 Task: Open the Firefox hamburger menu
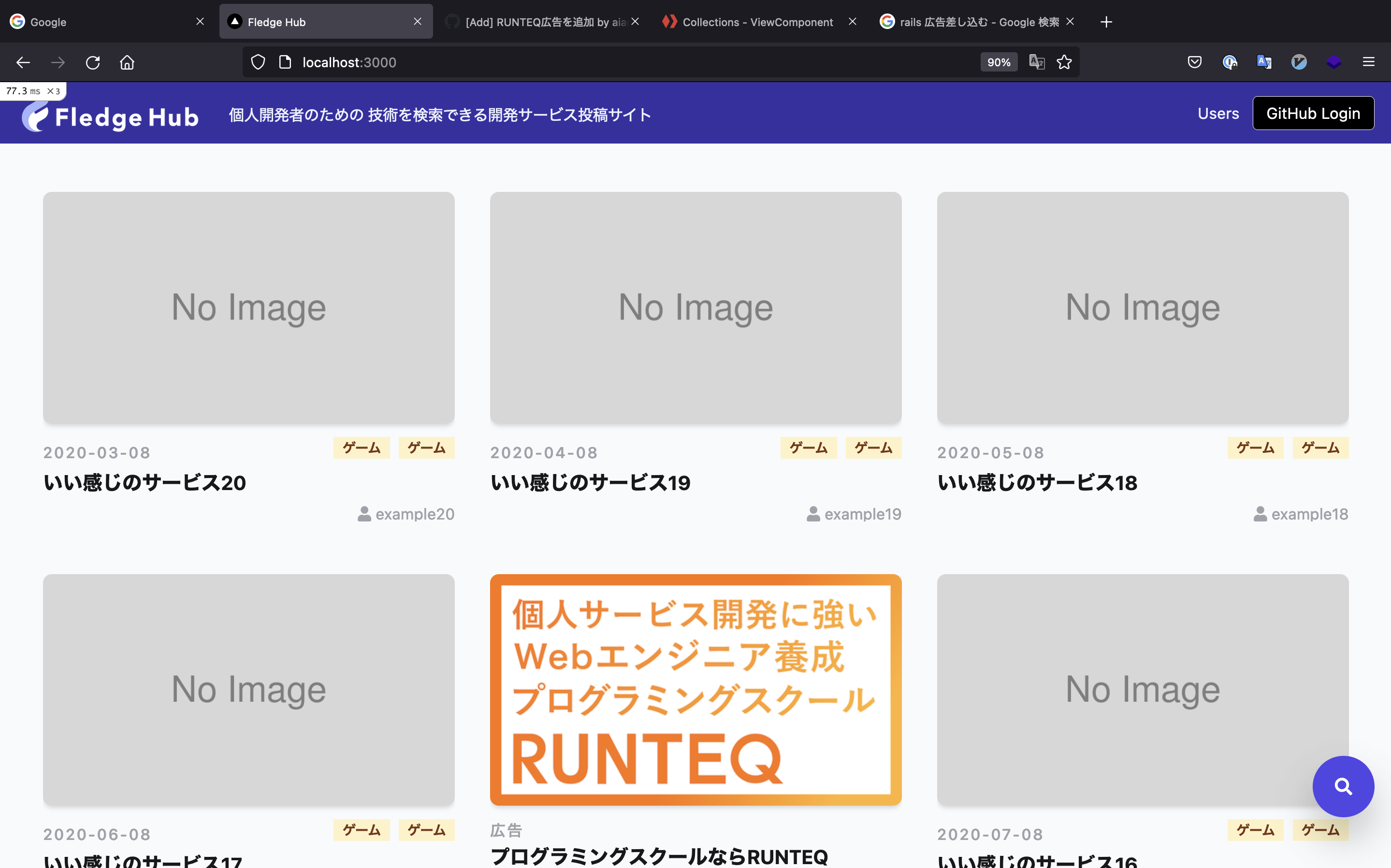[1369, 62]
